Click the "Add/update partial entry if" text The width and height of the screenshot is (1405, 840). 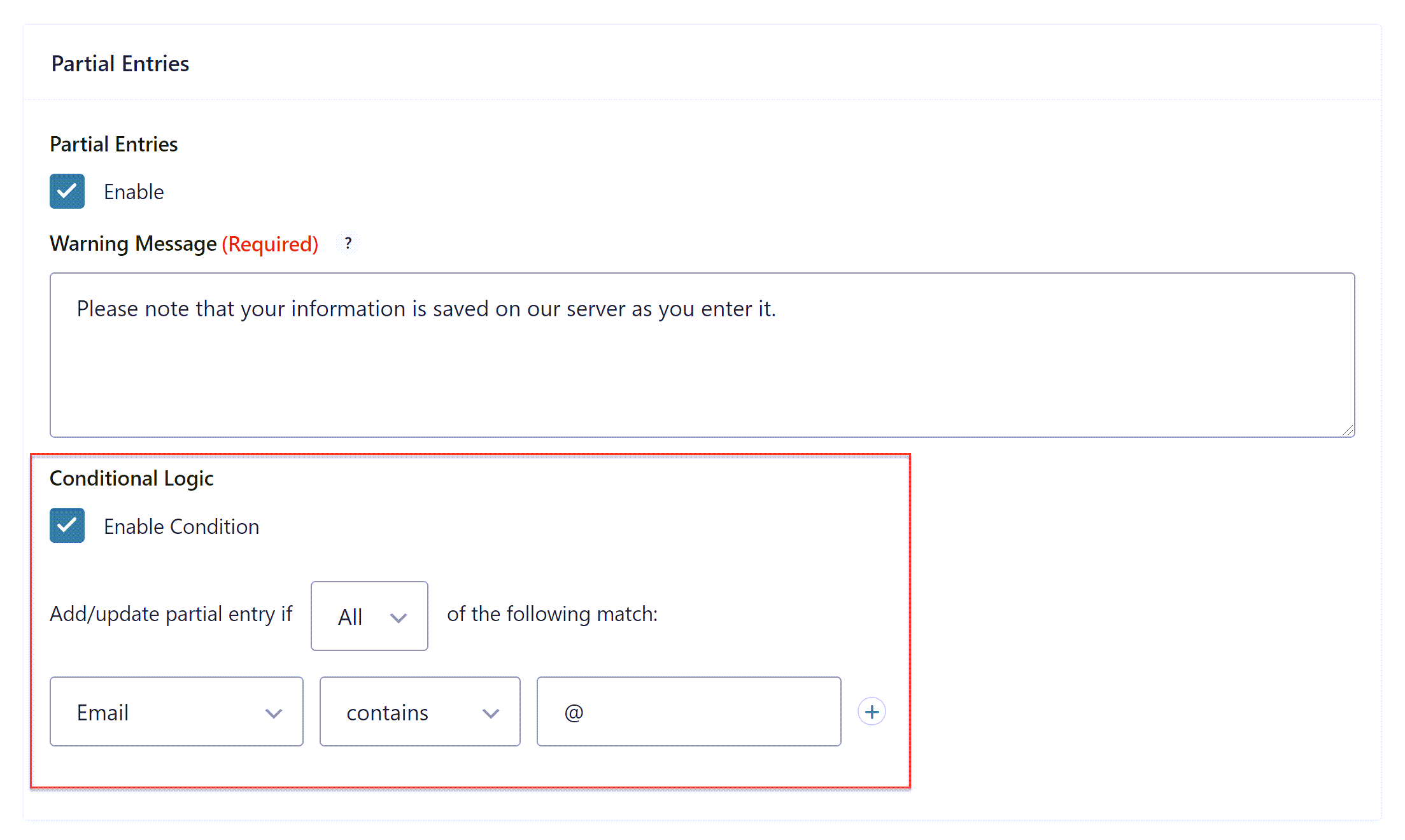(171, 614)
